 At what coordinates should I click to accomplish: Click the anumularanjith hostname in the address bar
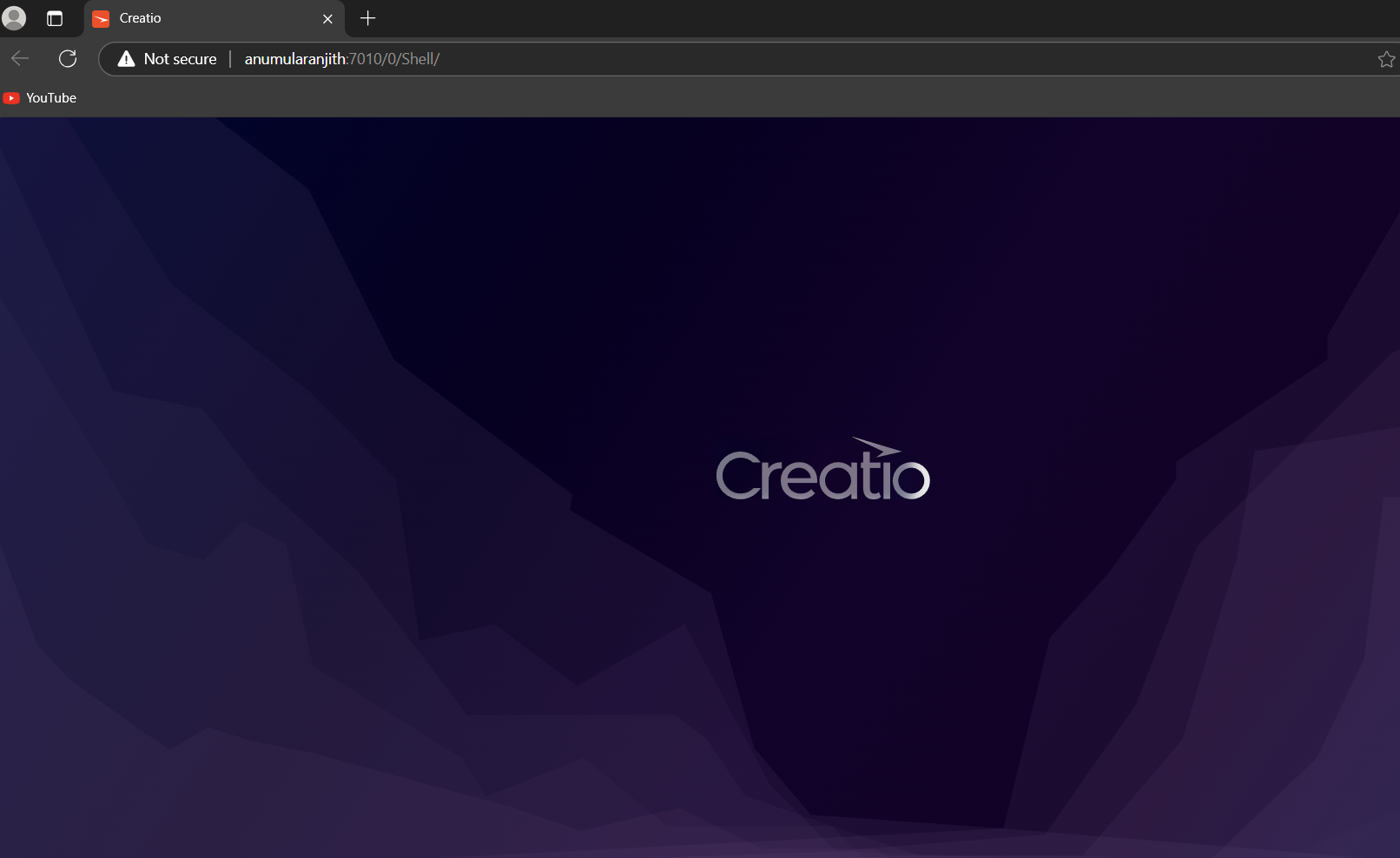pyautogui.click(x=295, y=59)
